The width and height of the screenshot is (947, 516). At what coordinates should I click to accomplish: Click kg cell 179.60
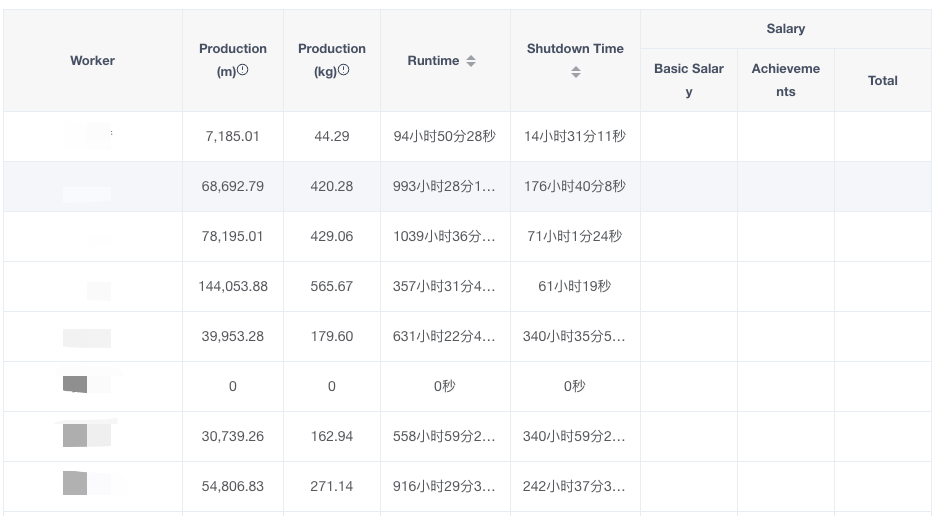pyautogui.click(x=332, y=337)
